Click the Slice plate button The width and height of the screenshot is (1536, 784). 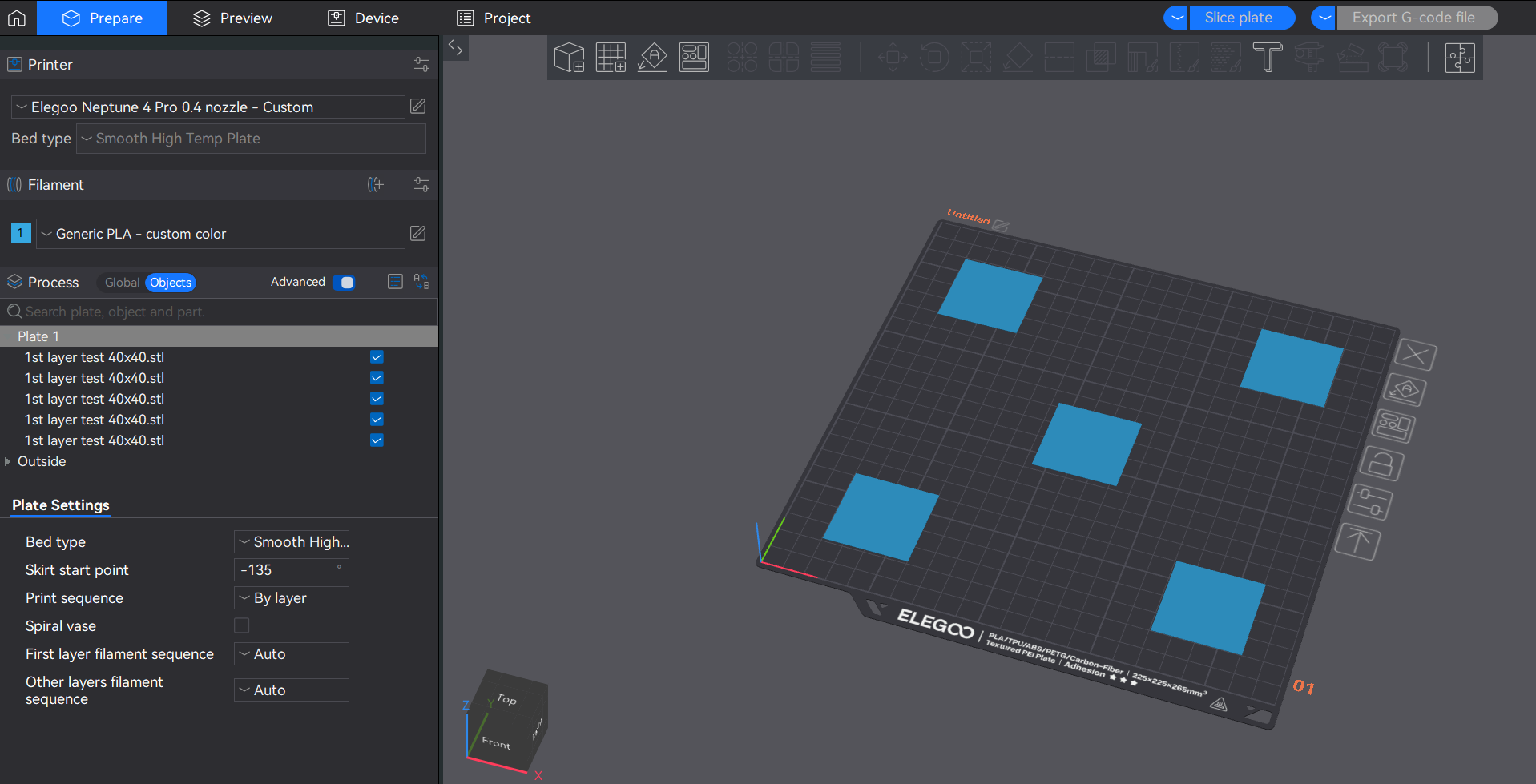point(1242,18)
